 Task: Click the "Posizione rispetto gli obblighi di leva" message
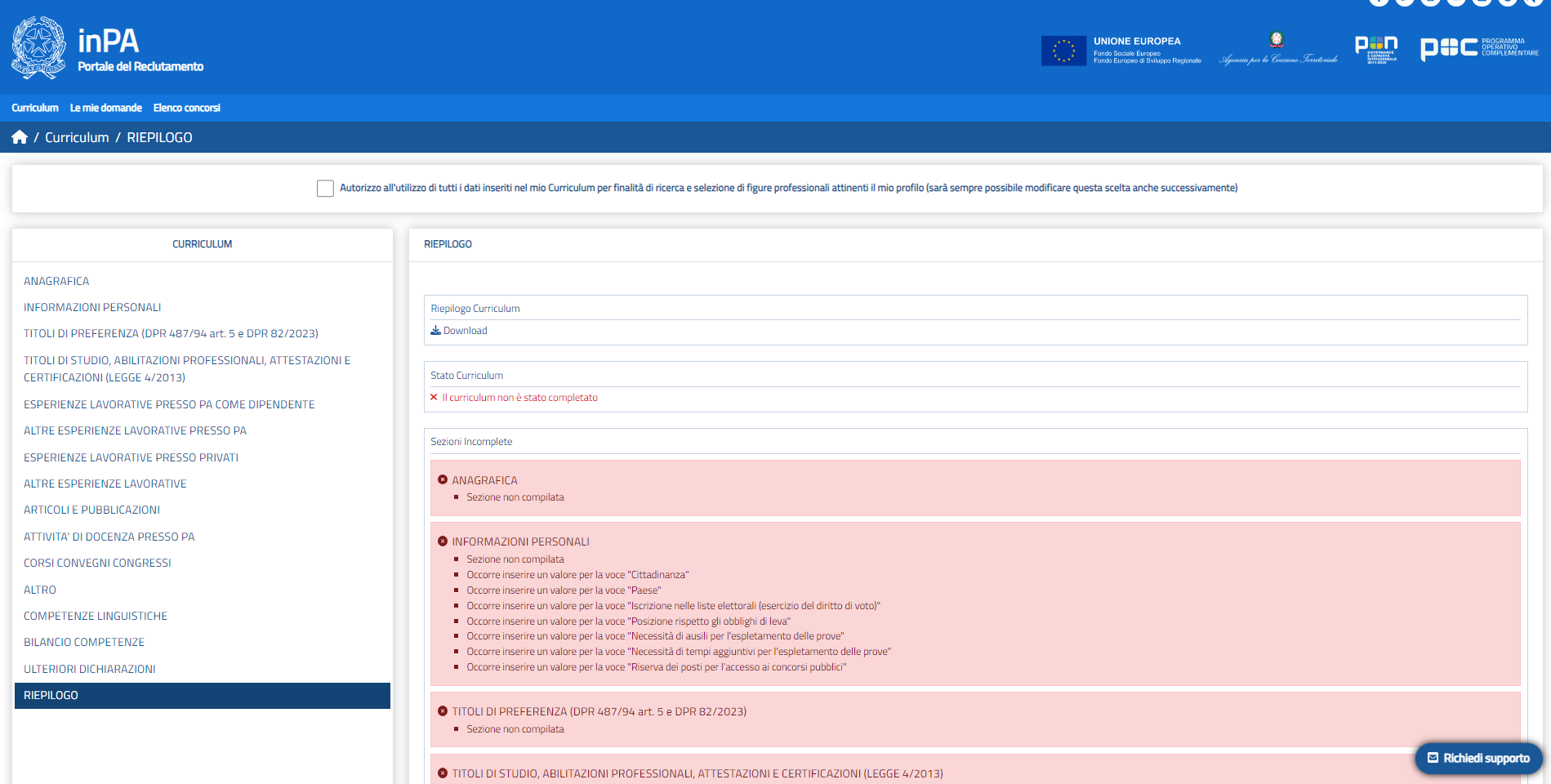(628, 621)
